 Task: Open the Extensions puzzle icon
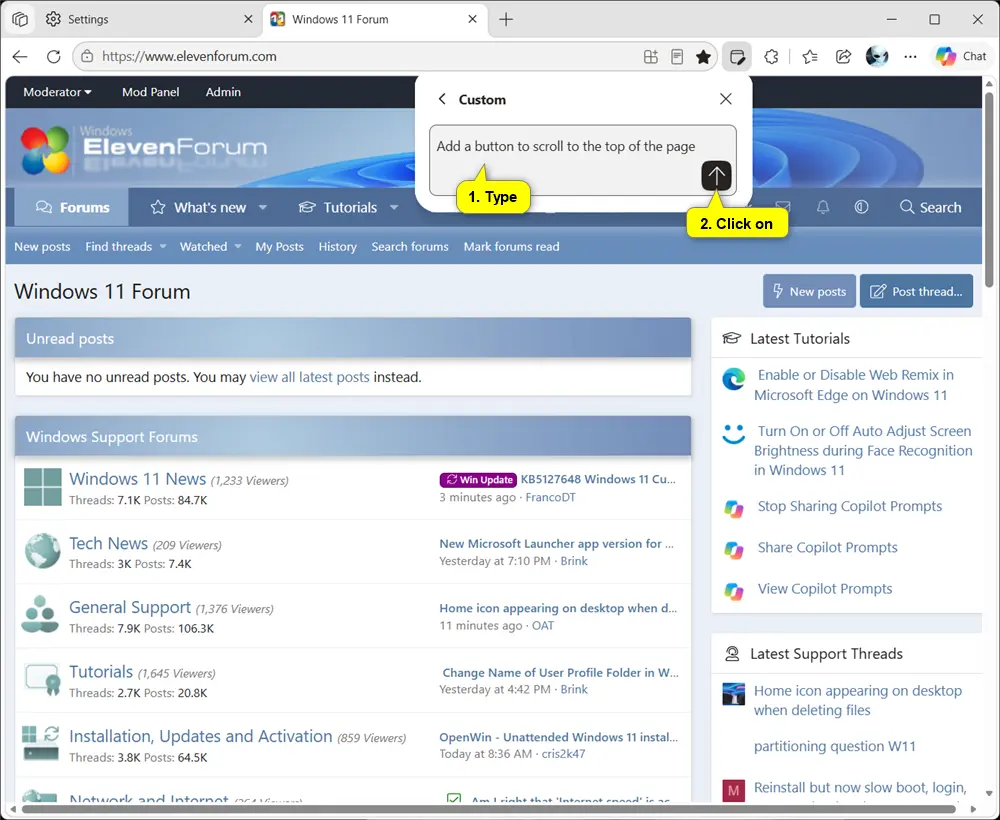coord(771,57)
